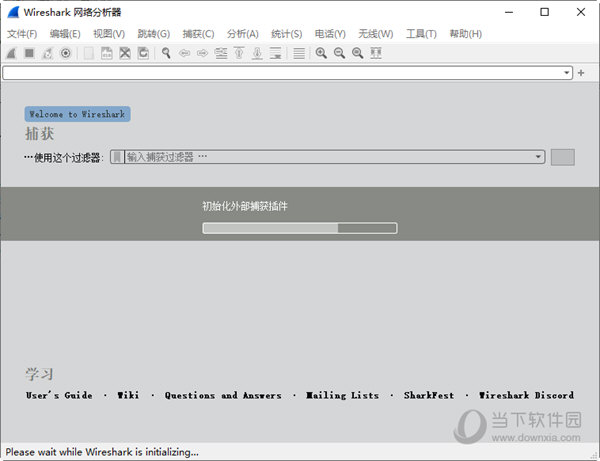Click the 学习 section heading
The height and width of the screenshot is (461, 600).
pyautogui.click(x=39, y=374)
